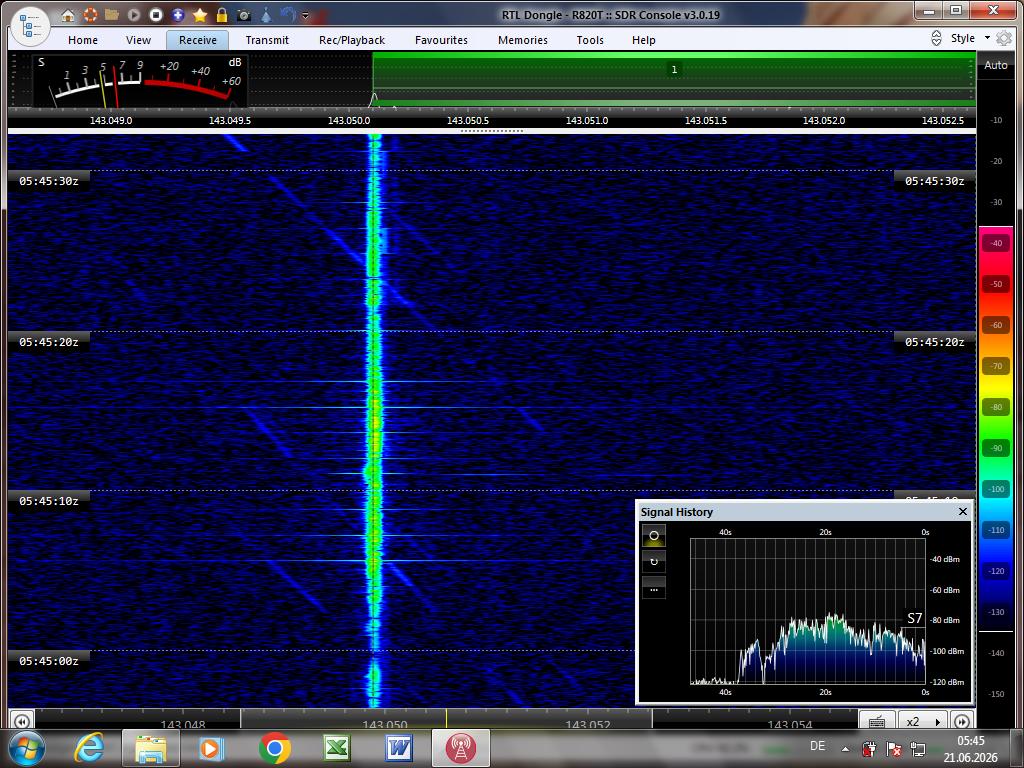Click the refresh reset icon in Signal History
1024x768 pixels.
654,562
